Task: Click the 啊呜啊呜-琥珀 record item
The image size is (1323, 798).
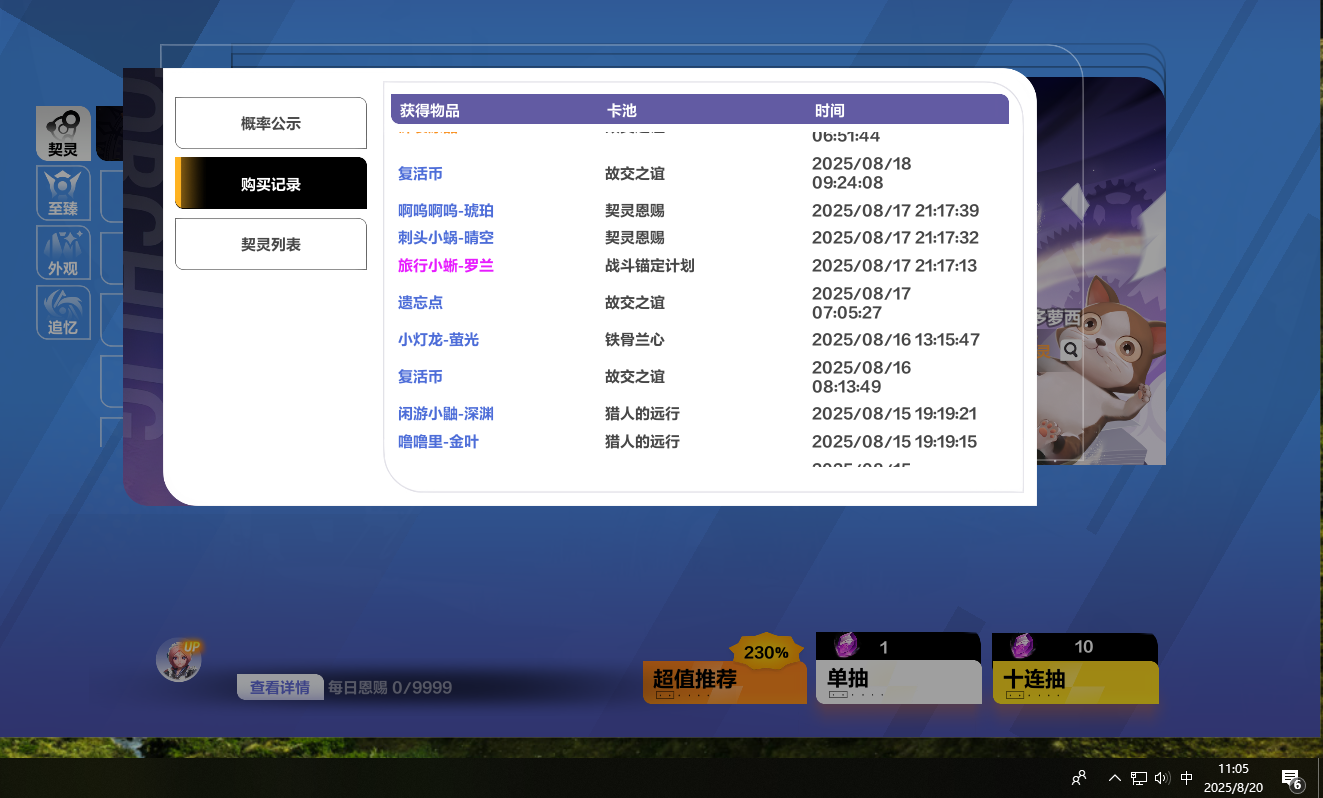Action: click(x=446, y=210)
